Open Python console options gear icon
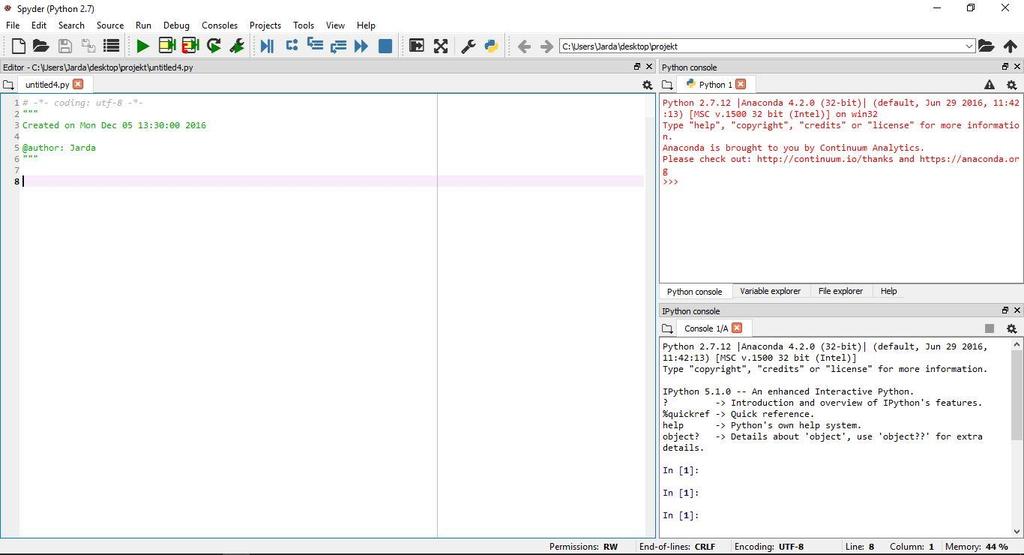 point(1012,85)
